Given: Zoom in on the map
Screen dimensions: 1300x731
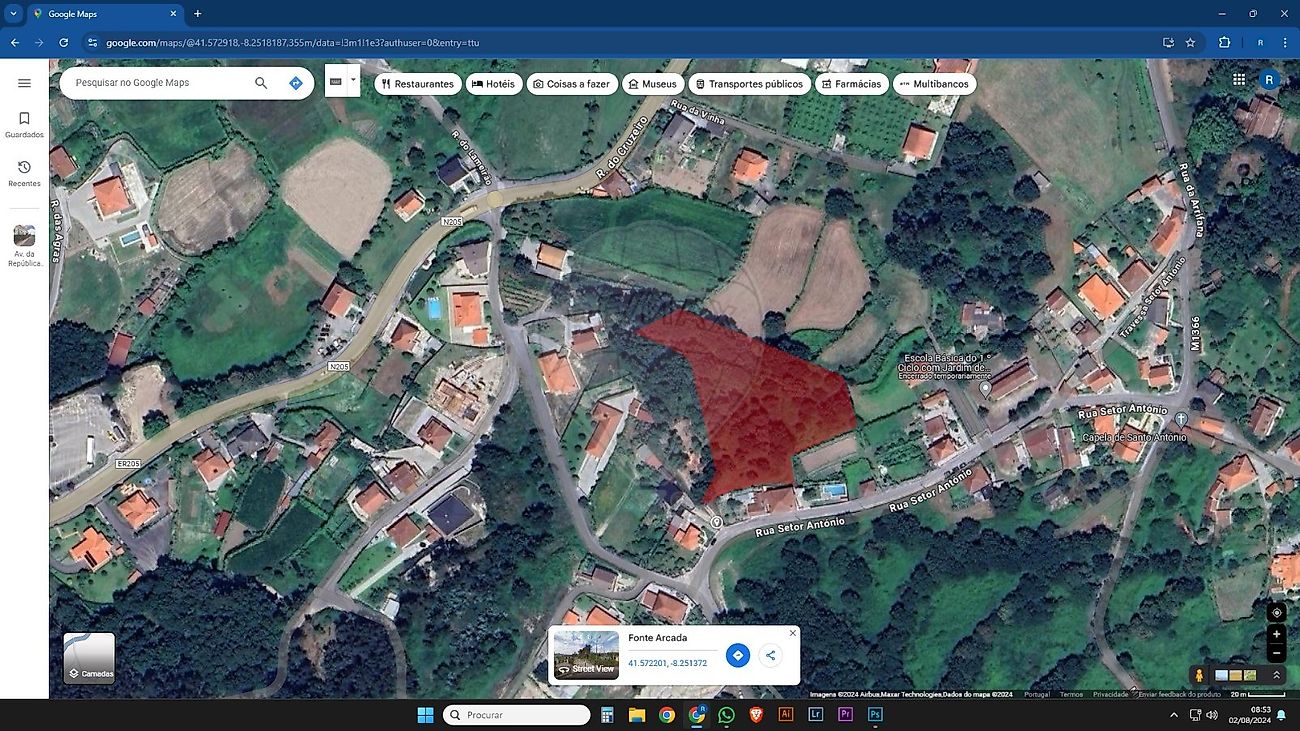Looking at the screenshot, I should click(x=1276, y=634).
